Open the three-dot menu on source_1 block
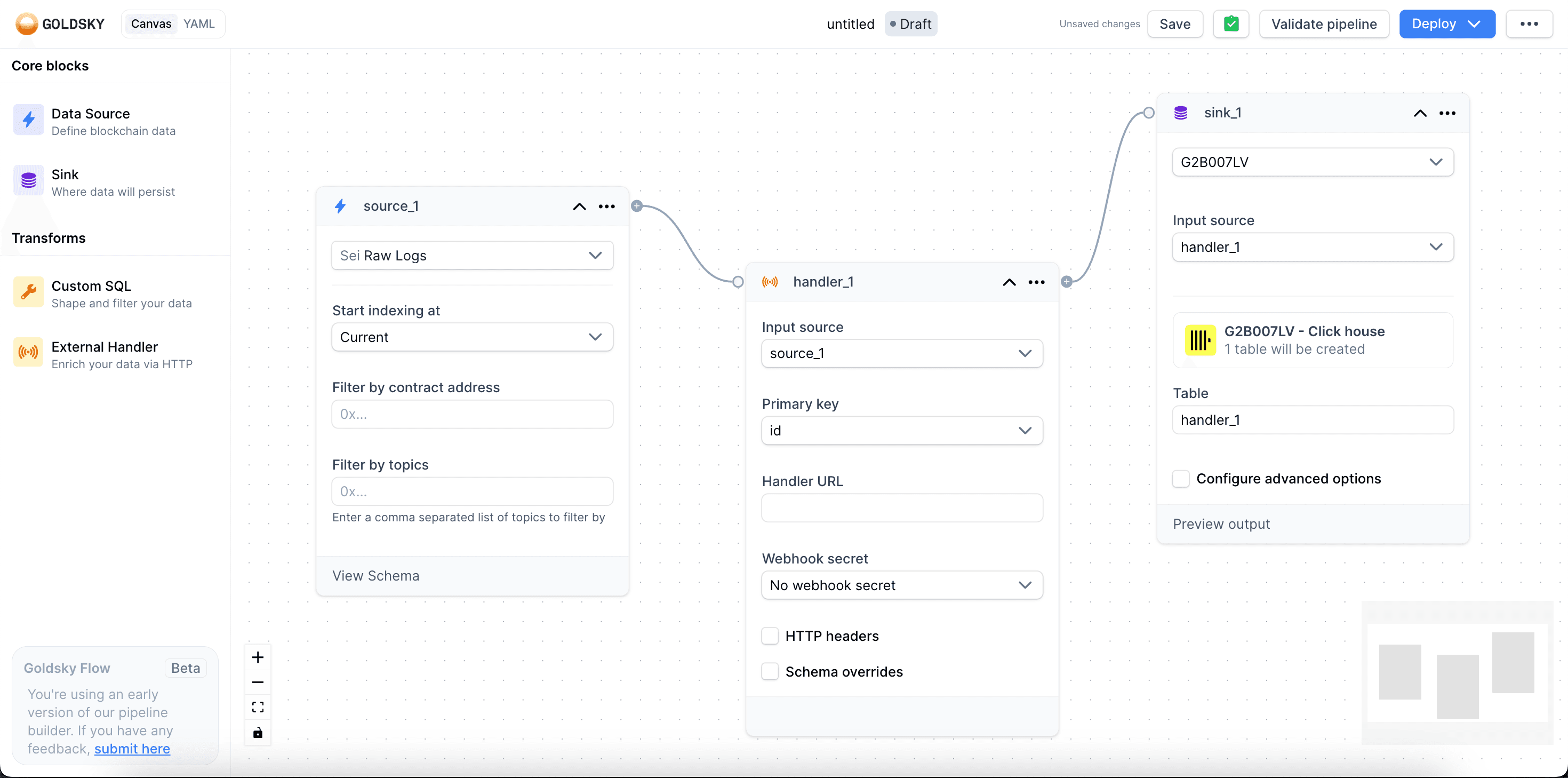This screenshot has width=1568, height=778. point(606,206)
